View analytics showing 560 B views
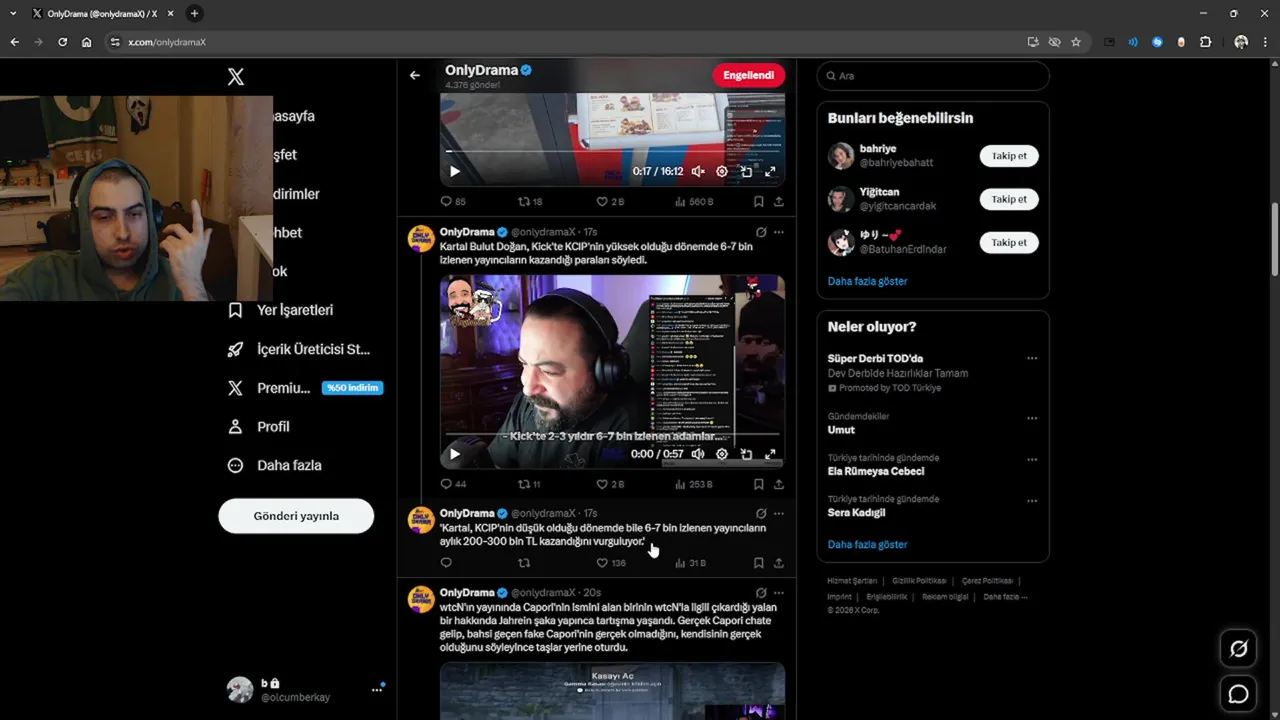This screenshot has height=720, width=1280. pos(694,201)
